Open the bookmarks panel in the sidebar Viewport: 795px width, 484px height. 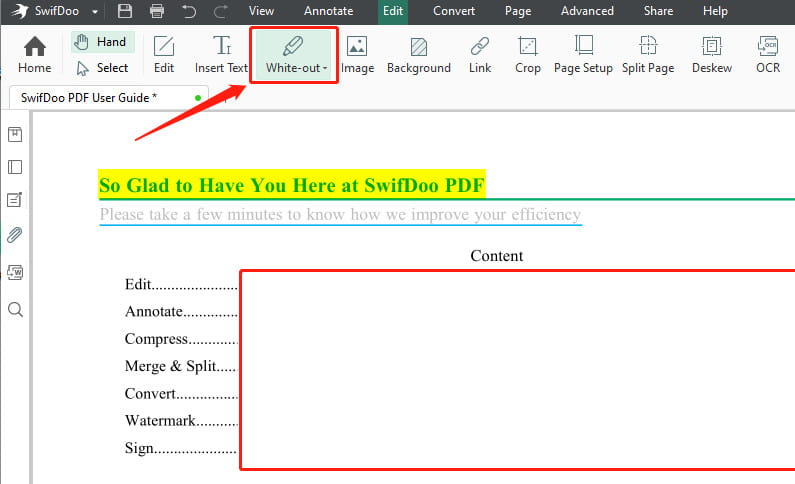tap(15, 135)
